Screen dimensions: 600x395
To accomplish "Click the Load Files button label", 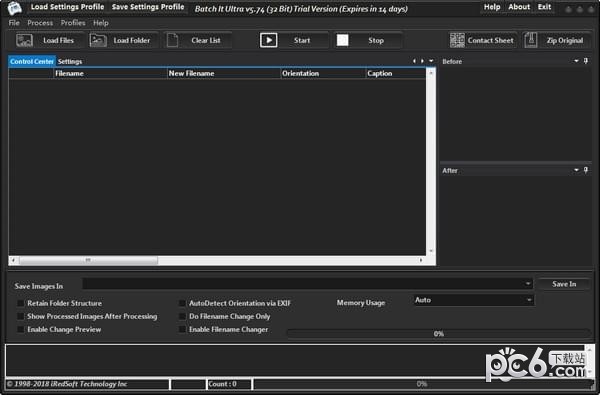I will [58, 40].
